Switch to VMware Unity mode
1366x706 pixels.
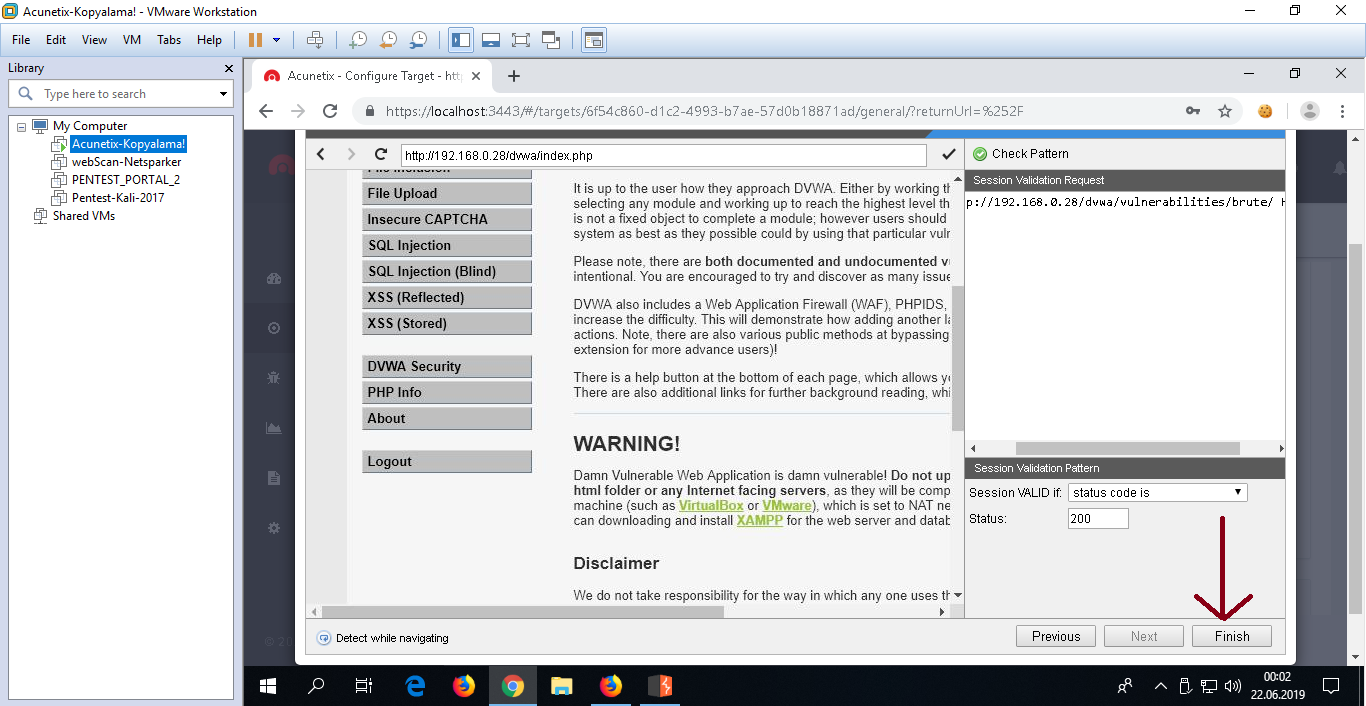551,40
